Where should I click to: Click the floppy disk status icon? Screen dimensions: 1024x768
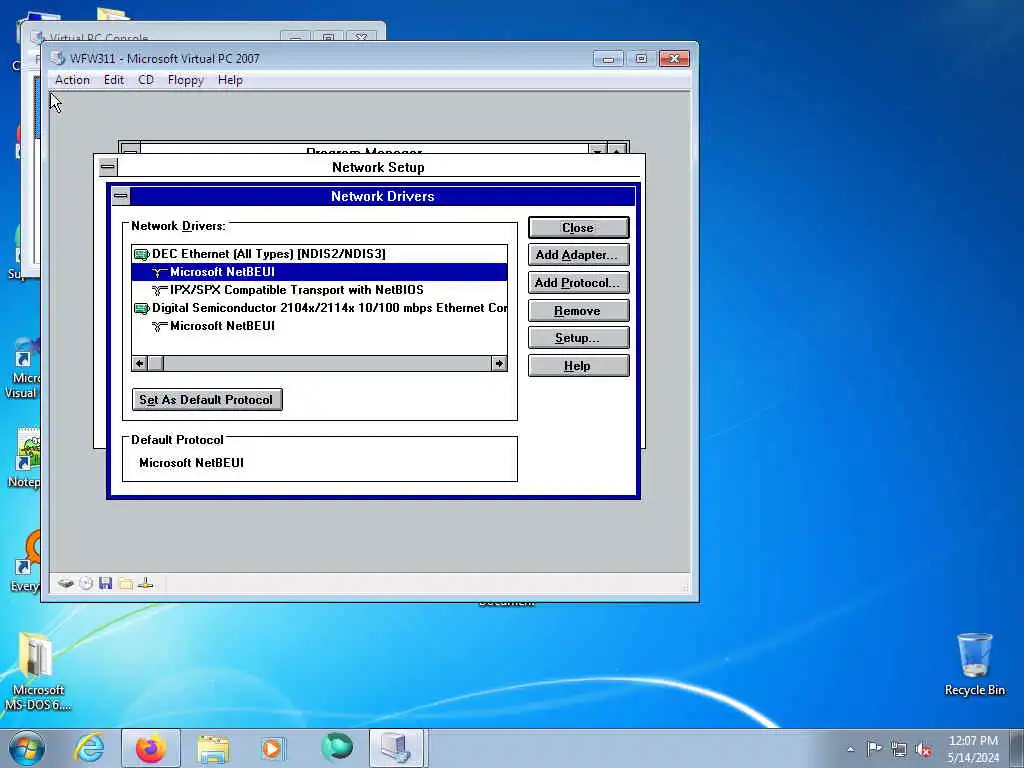coord(105,583)
